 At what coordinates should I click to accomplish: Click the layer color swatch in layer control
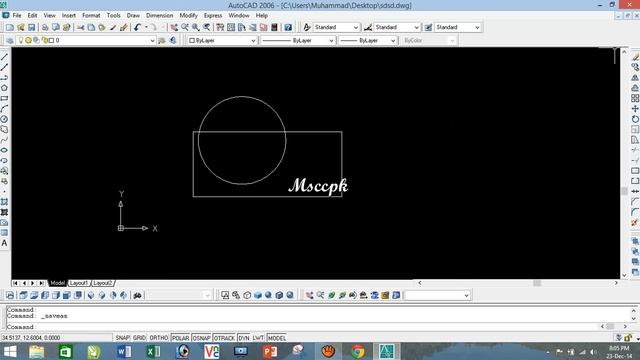point(51,40)
